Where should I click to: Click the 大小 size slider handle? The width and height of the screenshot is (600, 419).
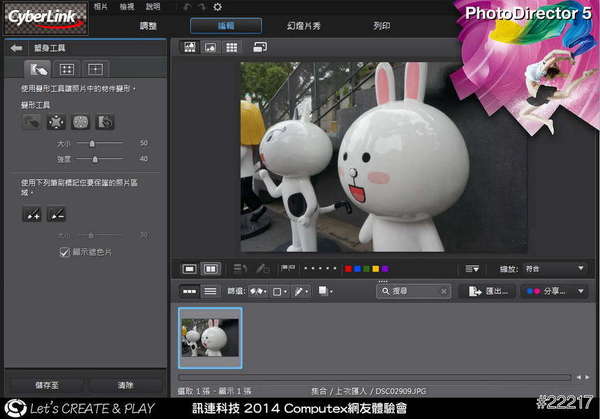point(93,143)
